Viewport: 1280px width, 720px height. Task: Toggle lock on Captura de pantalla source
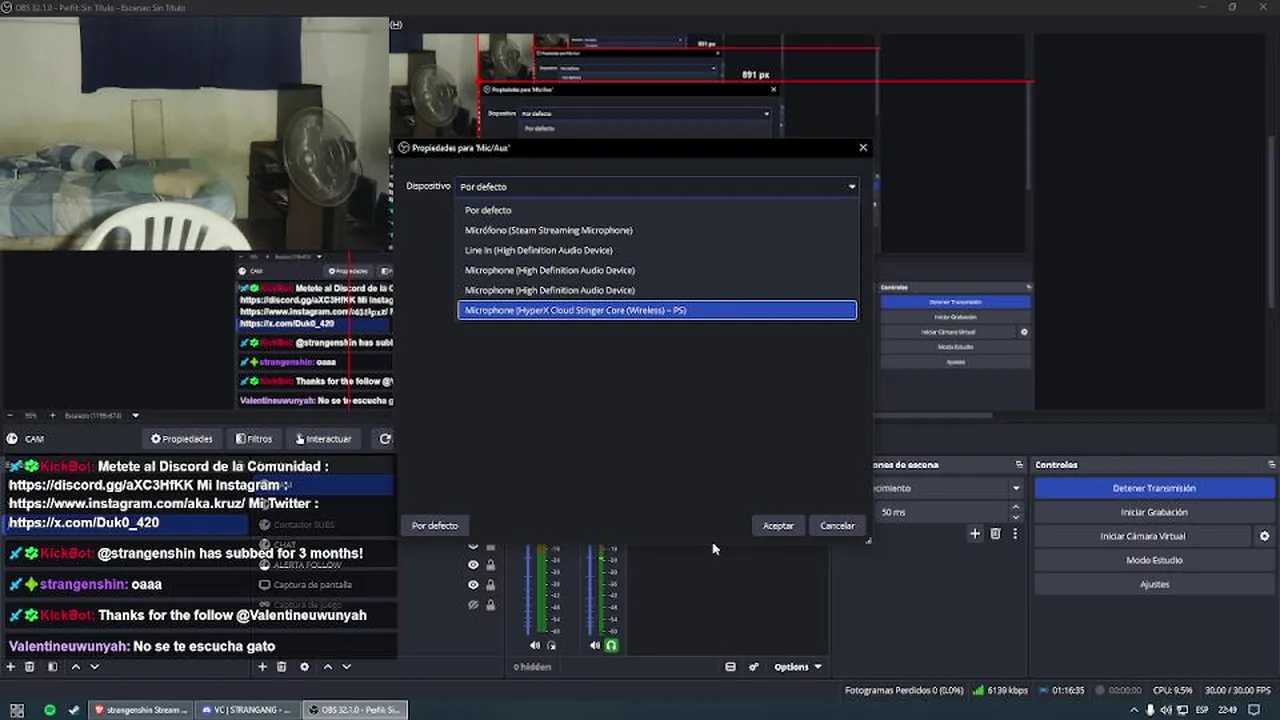click(490, 585)
